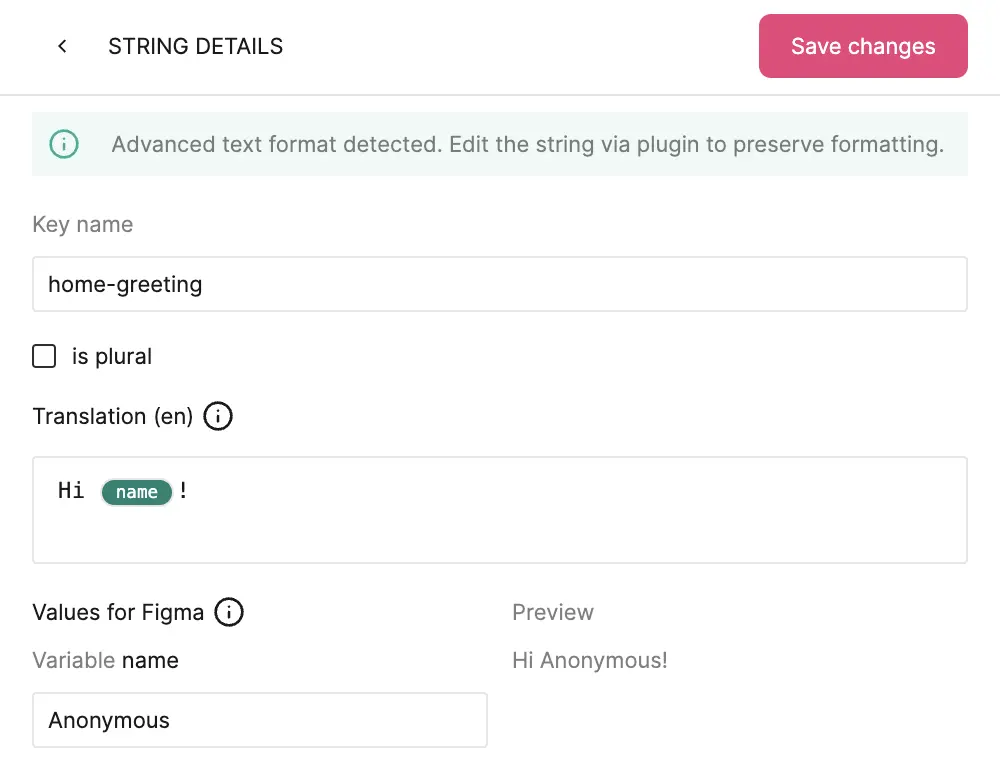The width and height of the screenshot is (1000, 774).
Task: Click the info icon in the format warning banner
Action: coord(64,143)
